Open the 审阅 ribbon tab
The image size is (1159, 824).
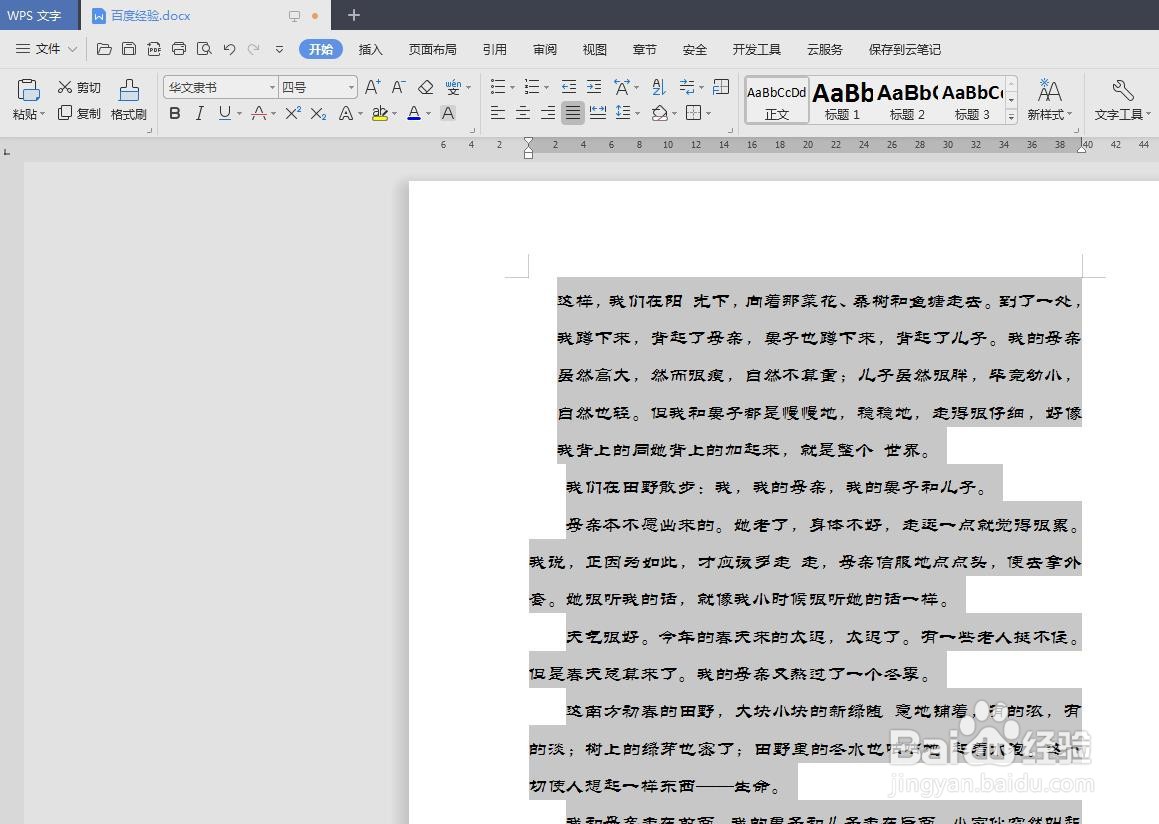click(x=544, y=48)
